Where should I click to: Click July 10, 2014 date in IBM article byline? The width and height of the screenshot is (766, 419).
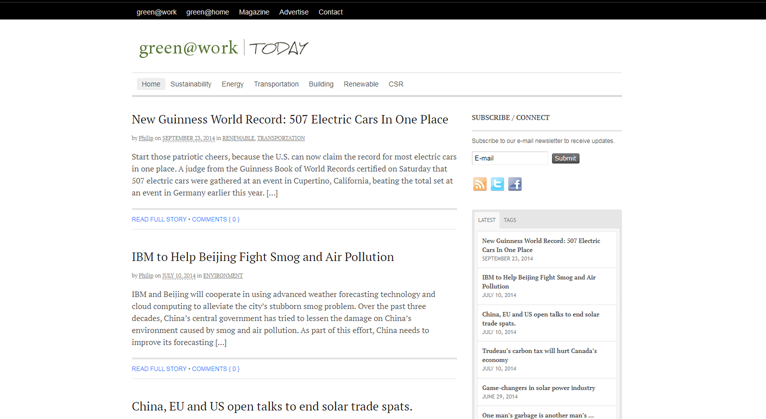(x=179, y=275)
